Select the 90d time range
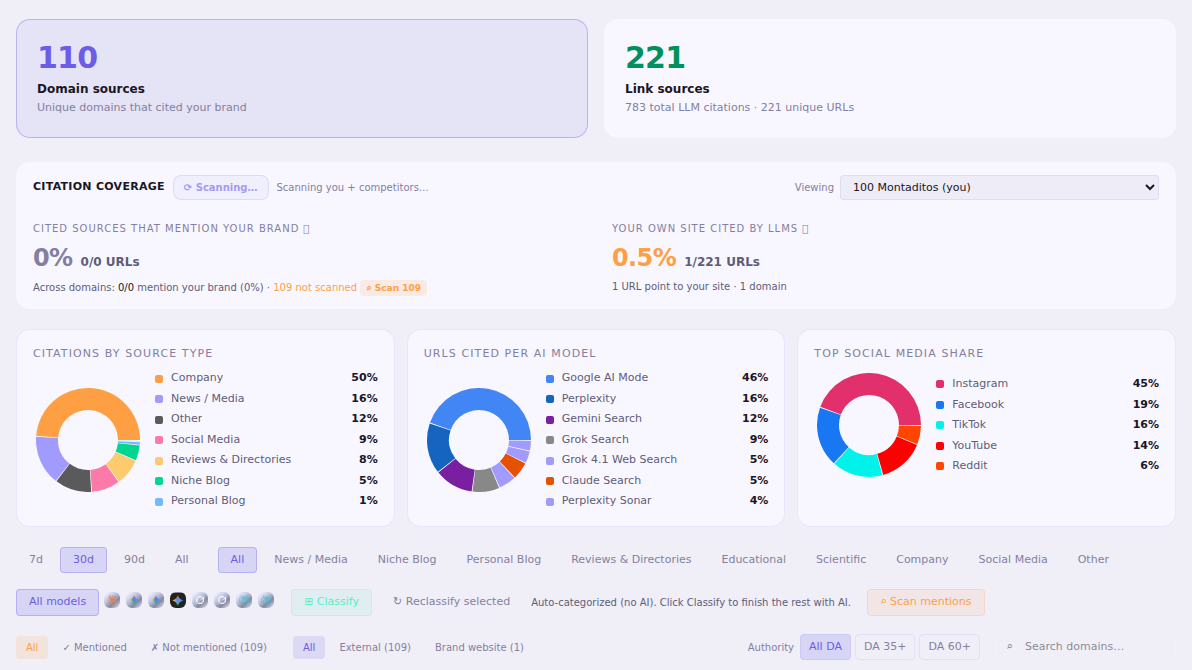Screen dimensions: 1192x670 [135, 559]
